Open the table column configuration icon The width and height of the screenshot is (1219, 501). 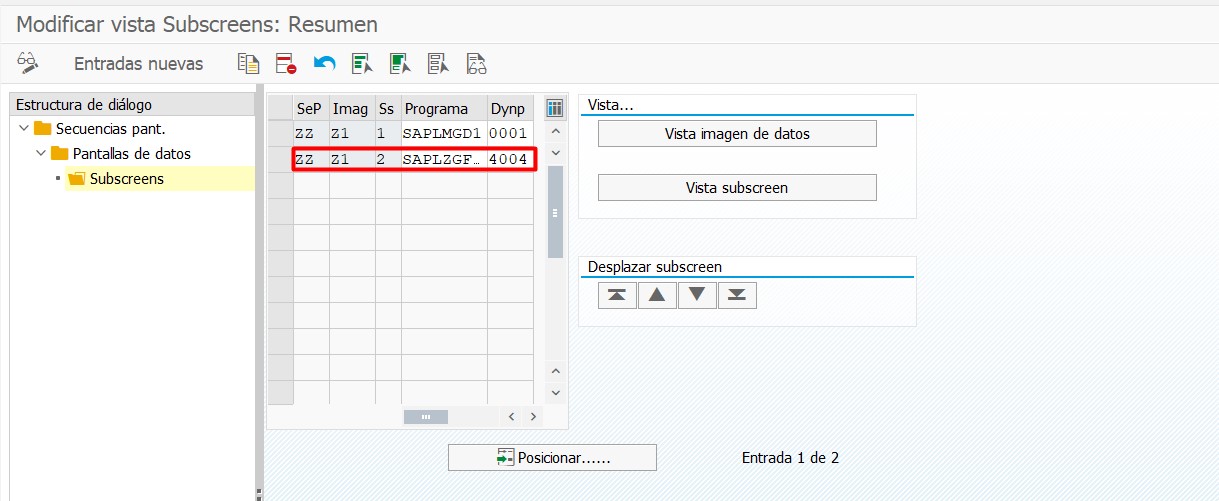[x=555, y=108]
